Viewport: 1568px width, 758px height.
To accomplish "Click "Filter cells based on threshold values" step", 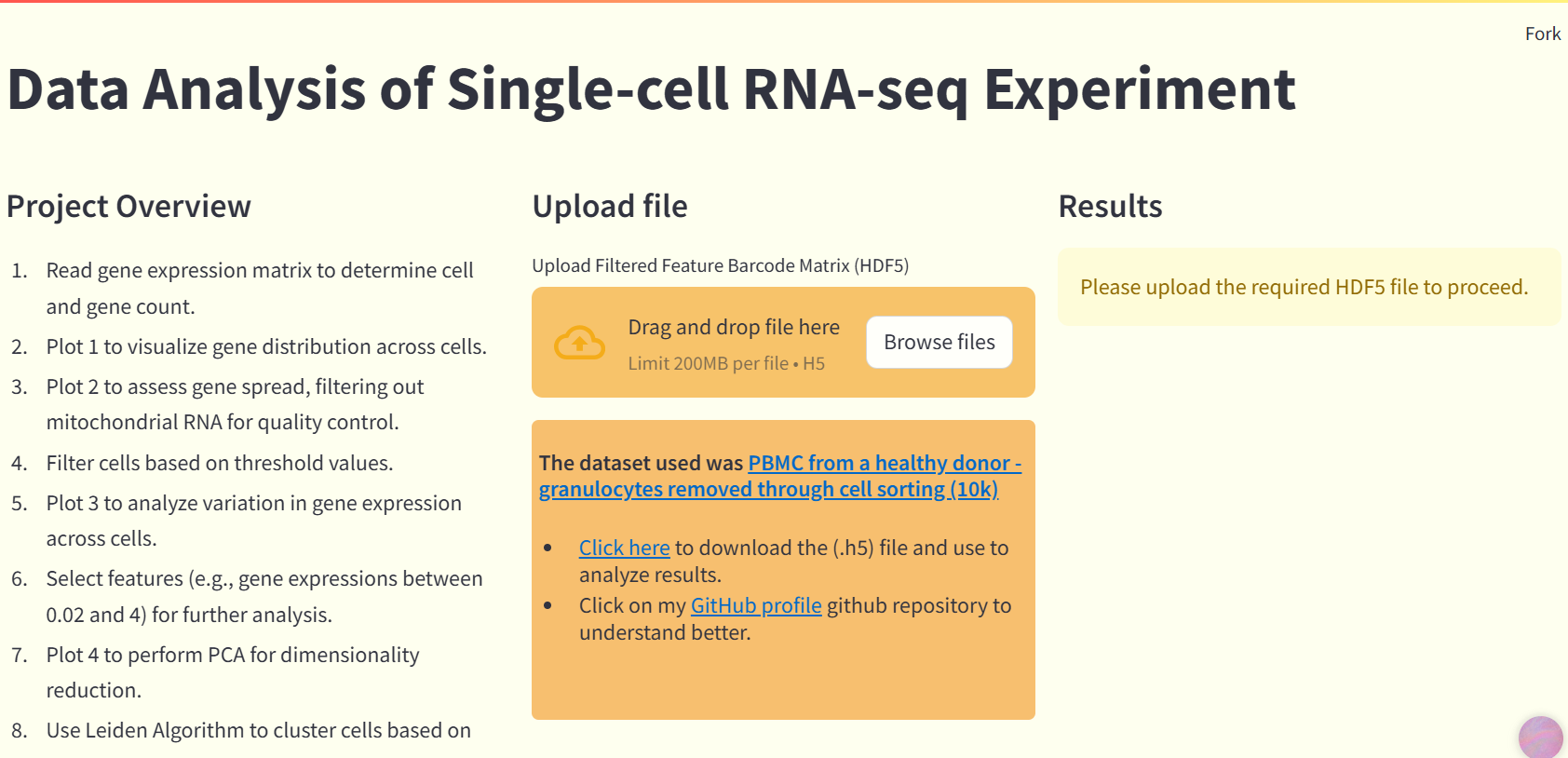I will (x=220, y=464).
